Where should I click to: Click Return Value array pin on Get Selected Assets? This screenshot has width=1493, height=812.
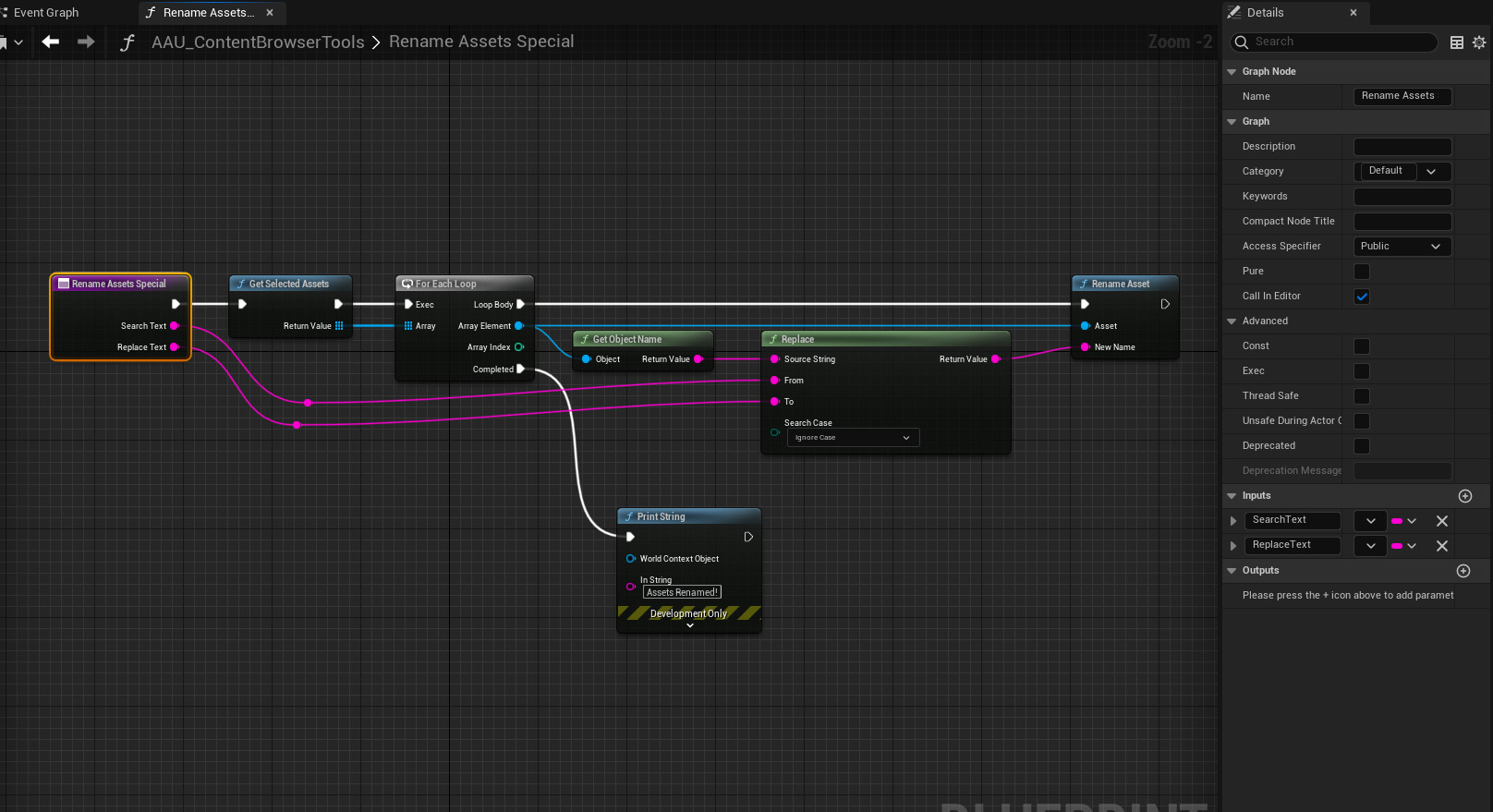click(339, 326)
